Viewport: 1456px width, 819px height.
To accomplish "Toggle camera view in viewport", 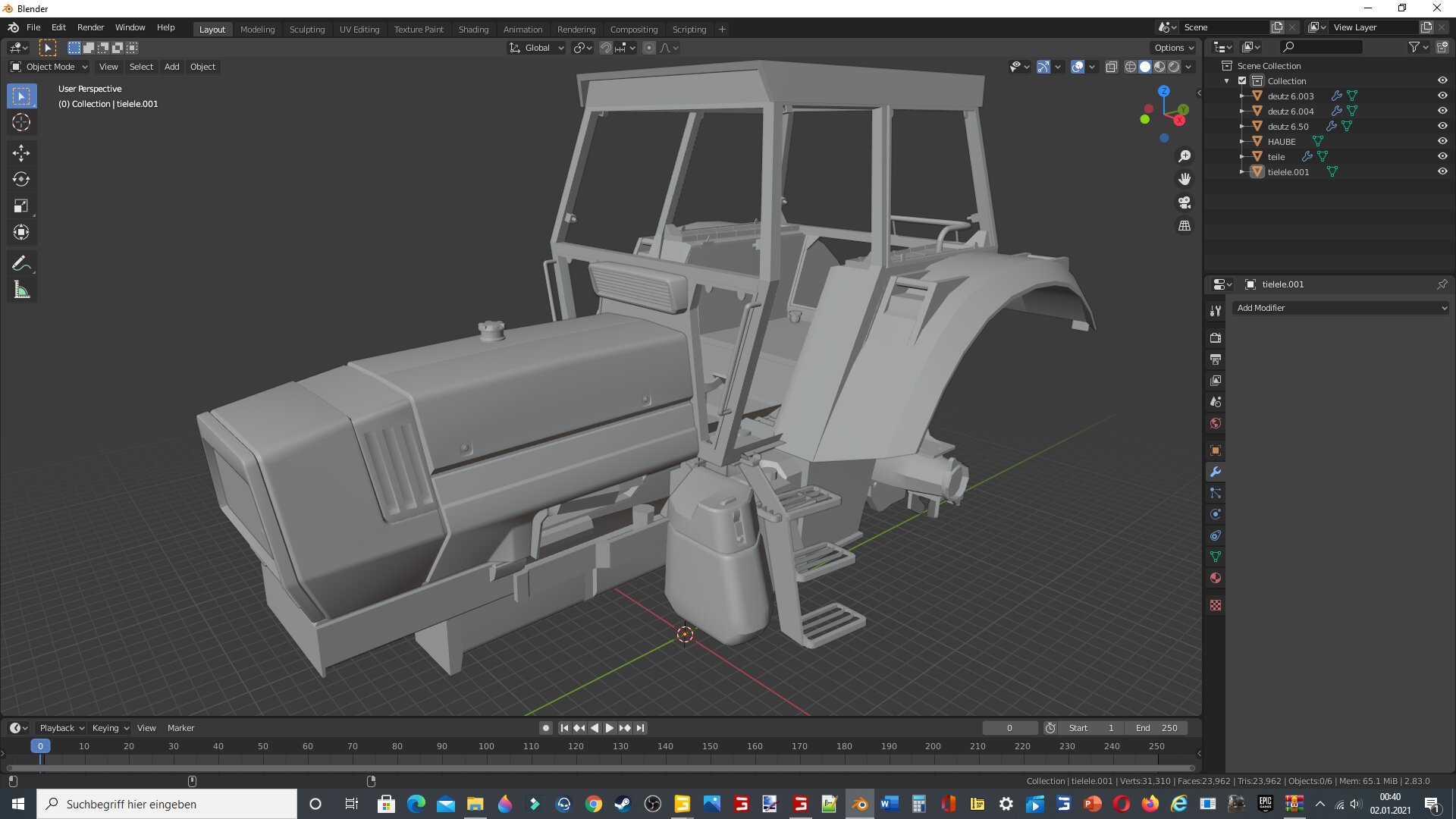I will coord(1185,202).
